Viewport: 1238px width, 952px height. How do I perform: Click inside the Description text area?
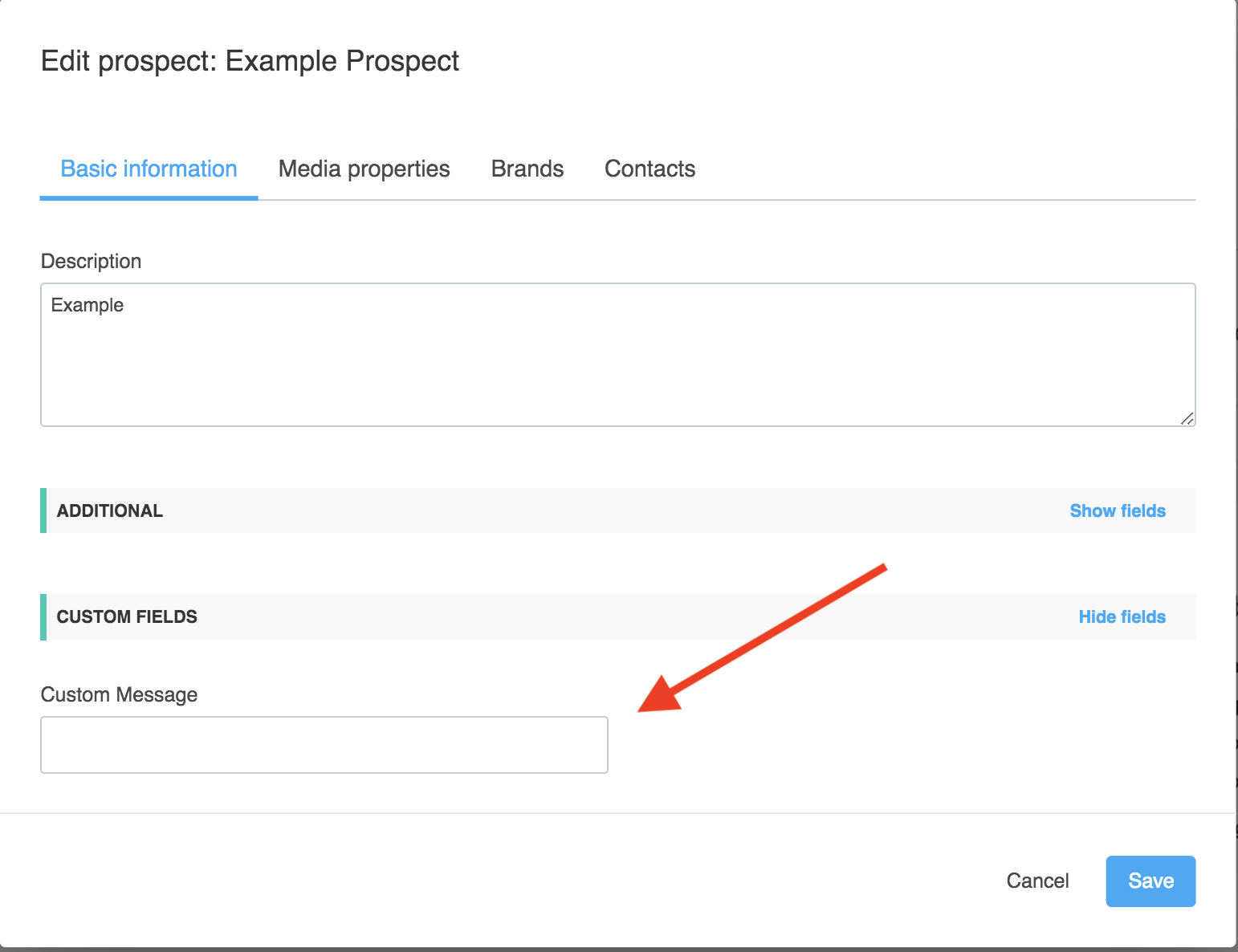tap(617, 361)
